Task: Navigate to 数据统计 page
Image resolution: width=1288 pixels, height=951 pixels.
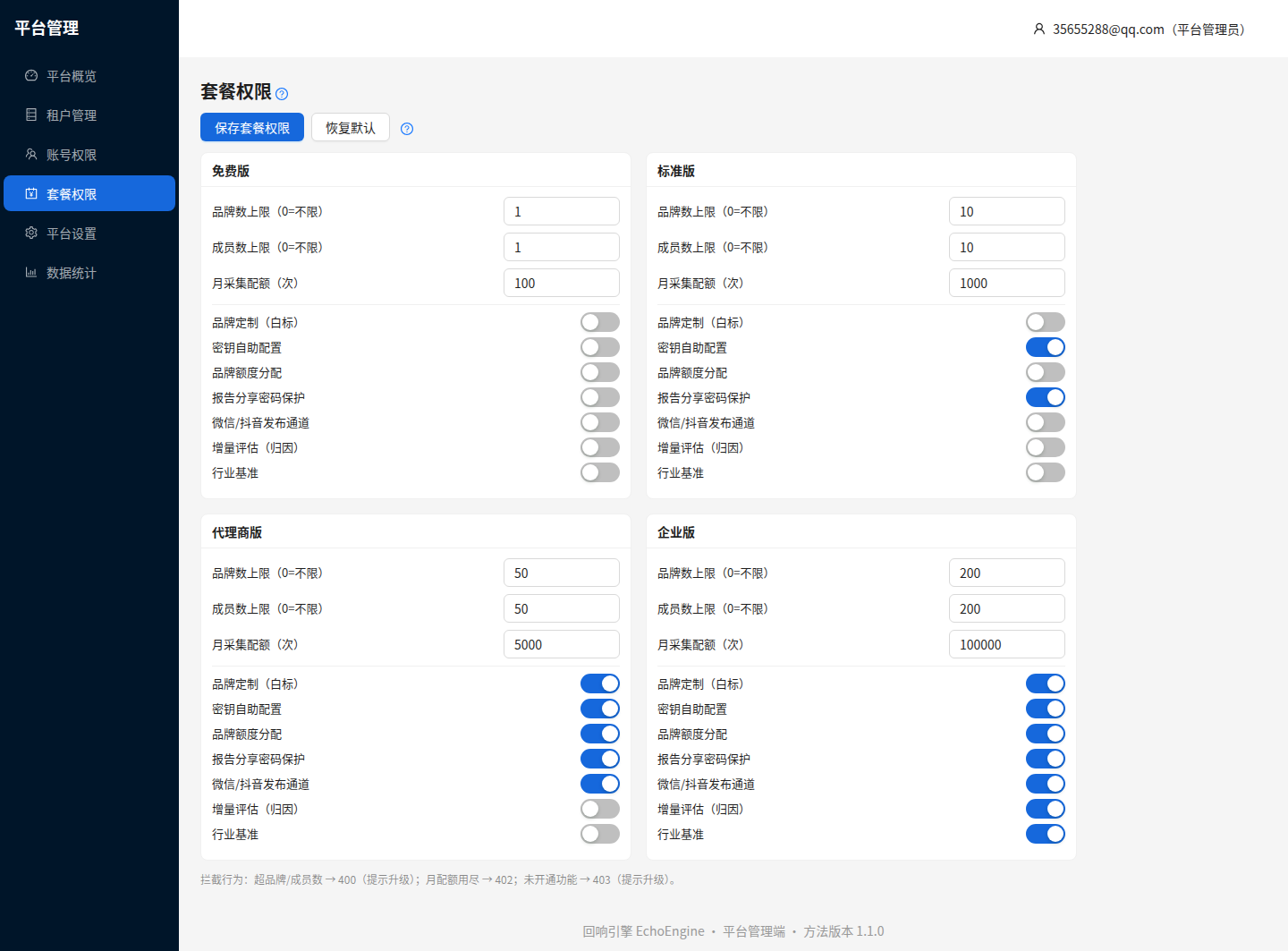Action: click(x=89, y=273)
